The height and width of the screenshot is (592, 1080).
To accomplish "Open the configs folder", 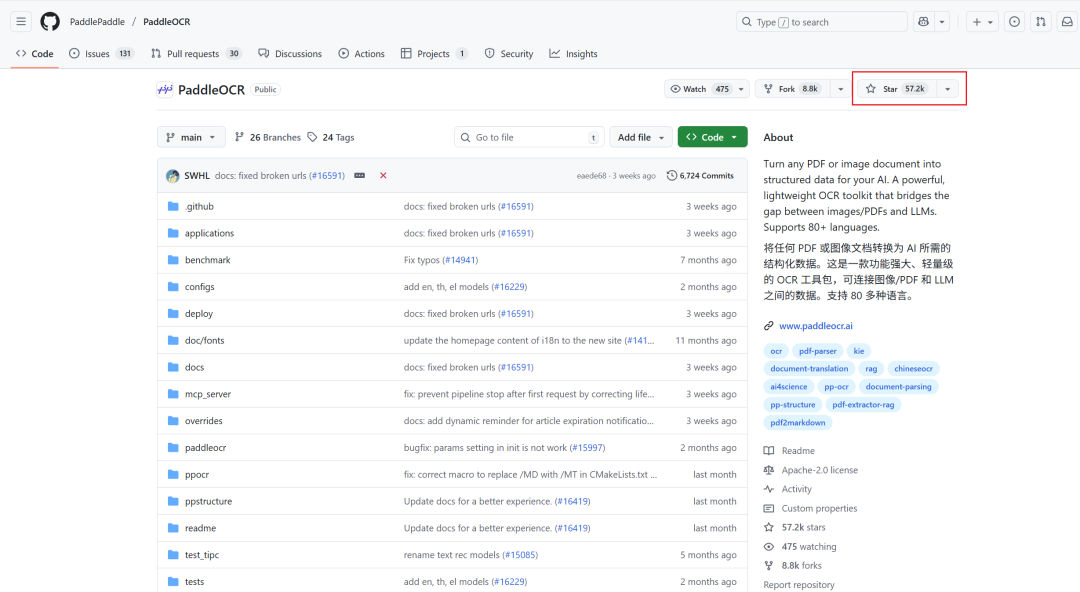I will [x=199, y=287].
